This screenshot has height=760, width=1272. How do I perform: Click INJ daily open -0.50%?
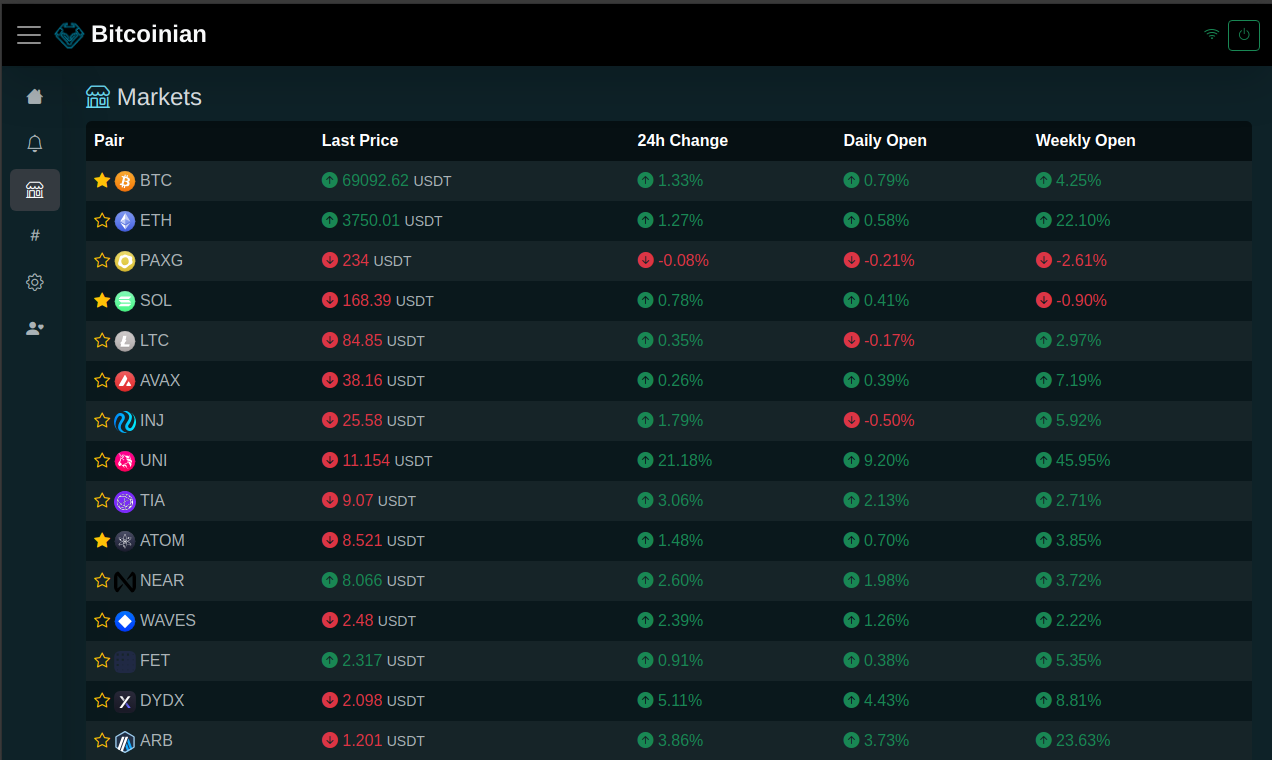pyautogui.click(x=889, y=421)
